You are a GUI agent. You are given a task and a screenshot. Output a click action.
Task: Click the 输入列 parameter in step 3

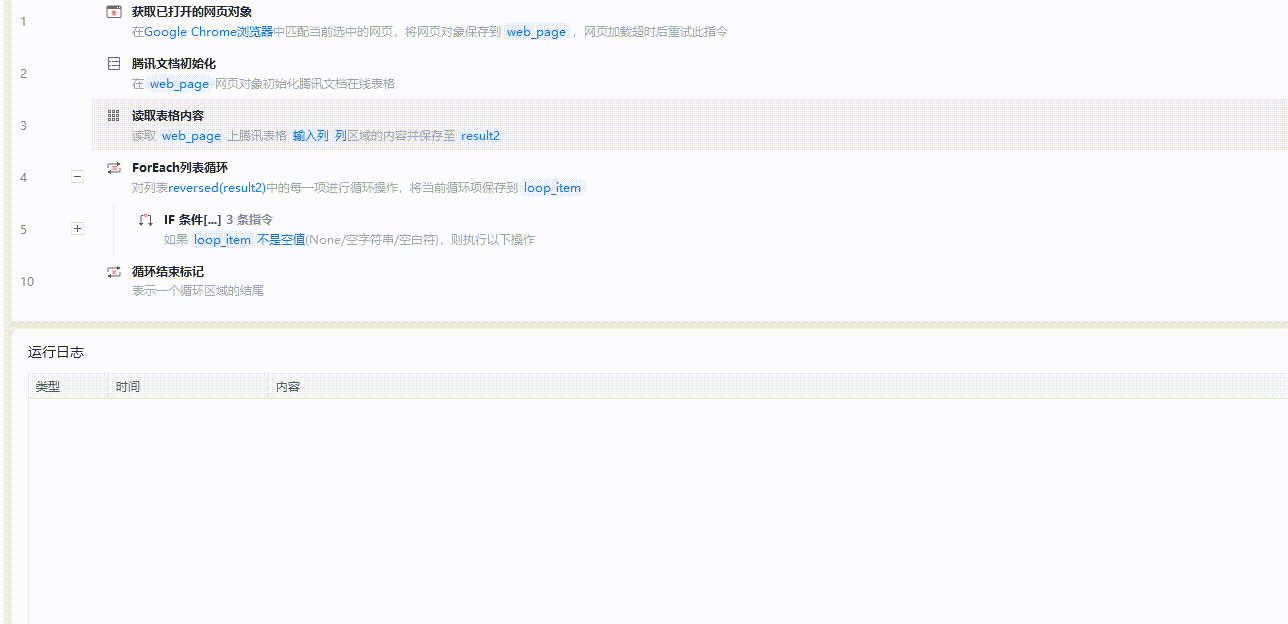(x=311, y=136)
